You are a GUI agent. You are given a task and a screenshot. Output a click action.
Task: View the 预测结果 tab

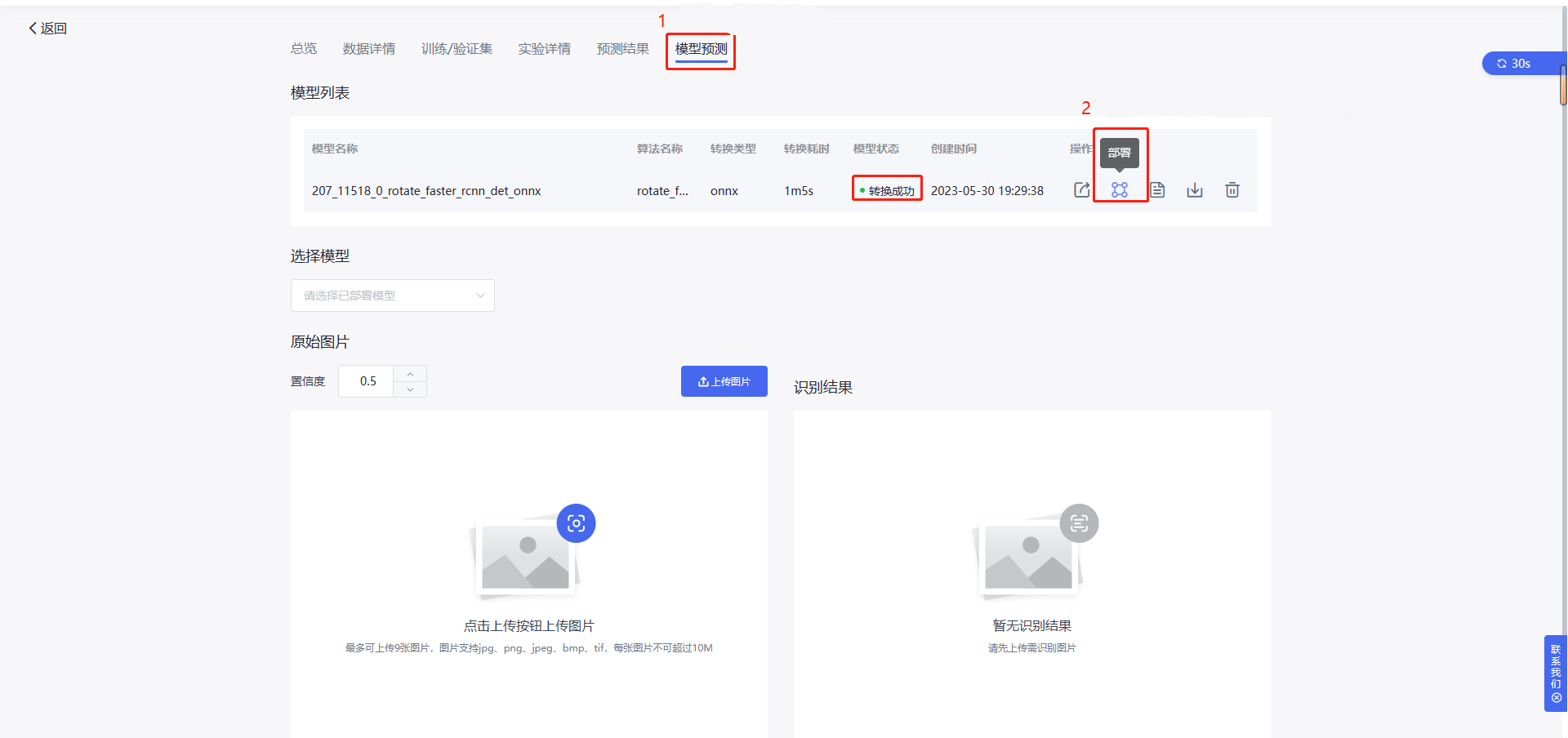tap(623, 49)
